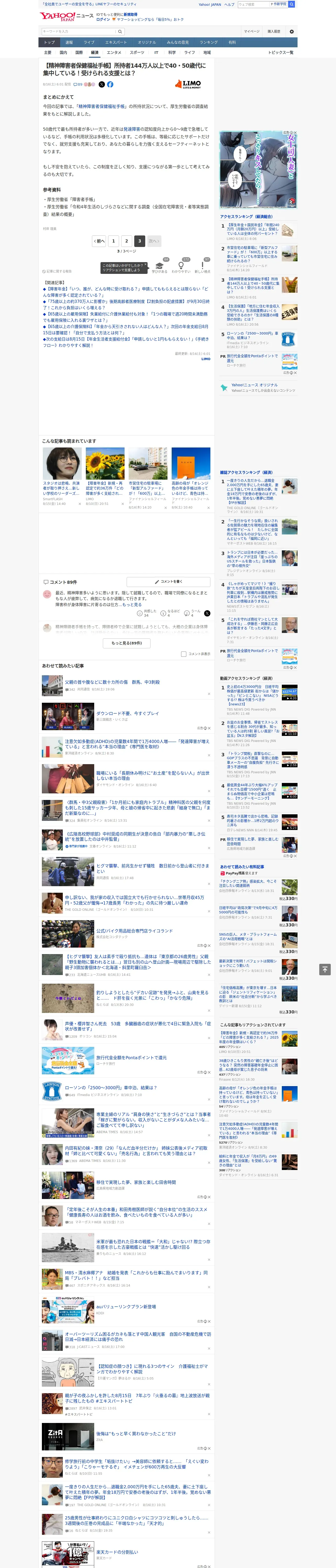Click ウェブ検索 input field at top
This screenshot has height=1568, width=336.
[x=253, y=4]
